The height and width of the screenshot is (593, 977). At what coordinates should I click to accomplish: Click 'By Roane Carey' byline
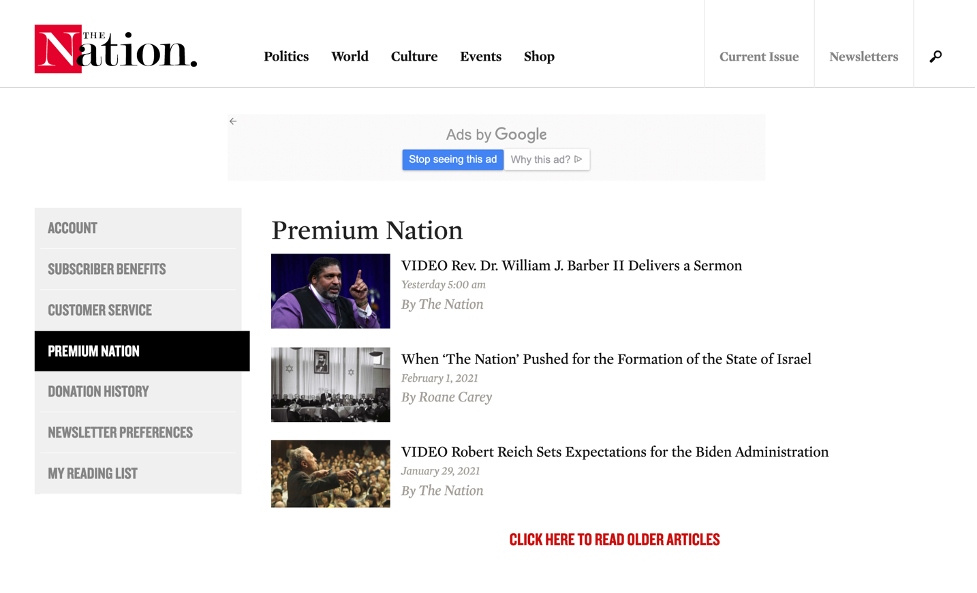[447, 397]
